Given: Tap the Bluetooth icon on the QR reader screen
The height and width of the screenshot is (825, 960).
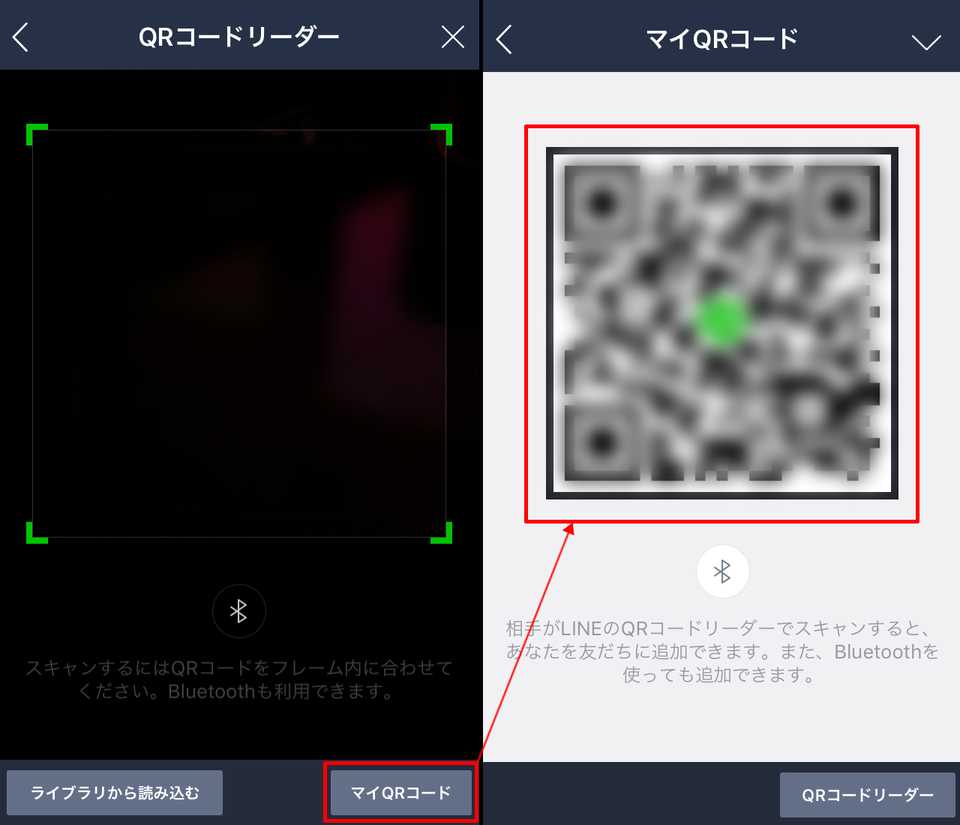Looking at the screenshot, I should pos(239,611).
